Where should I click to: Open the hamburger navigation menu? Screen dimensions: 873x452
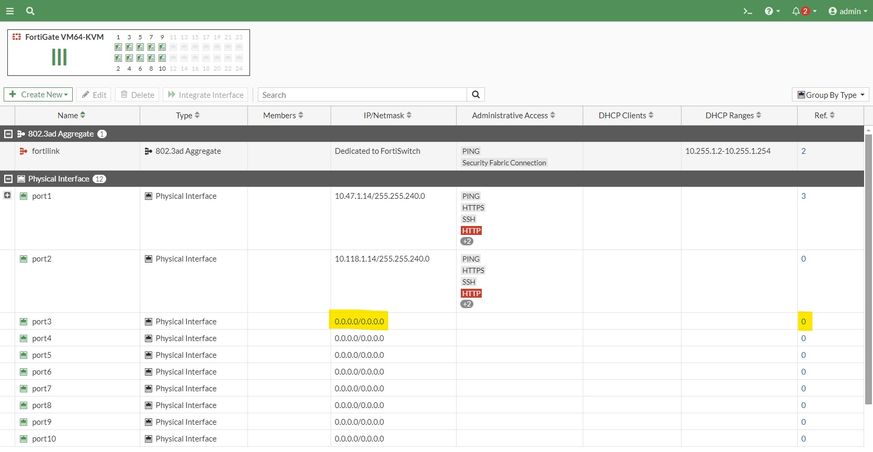pos(10,11)
